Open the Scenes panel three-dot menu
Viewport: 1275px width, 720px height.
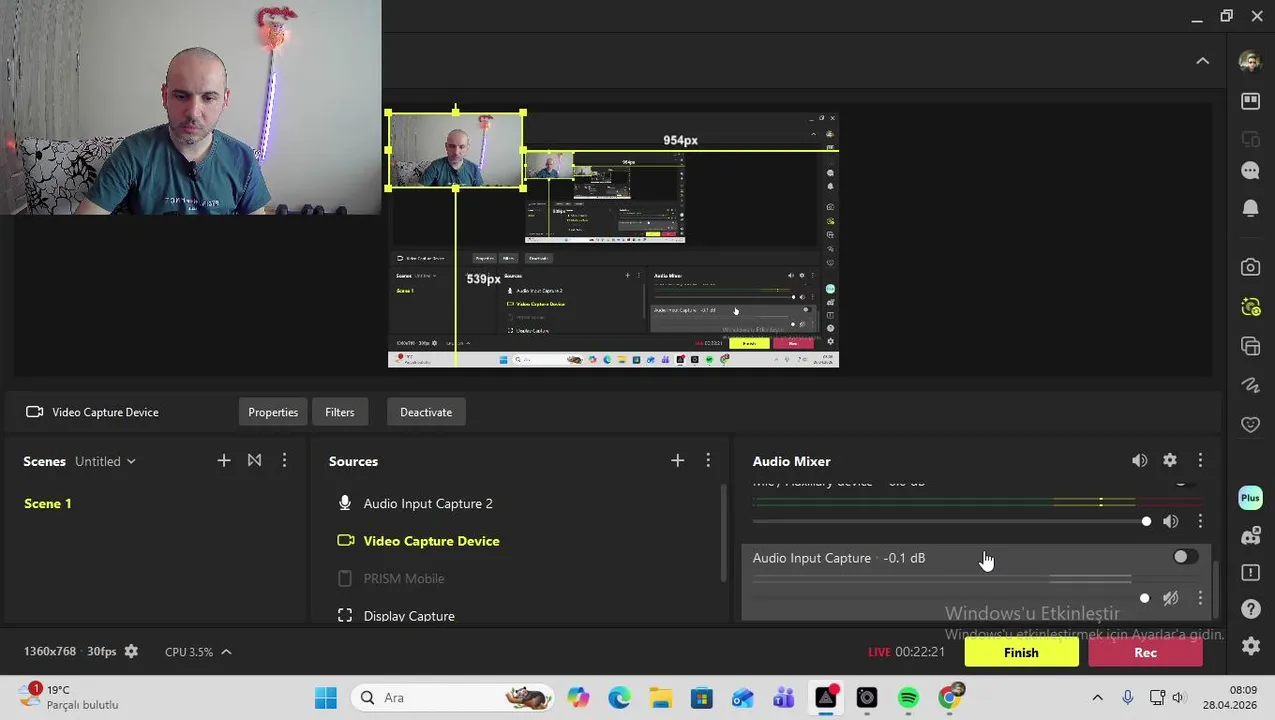click(x=284, y=460)
